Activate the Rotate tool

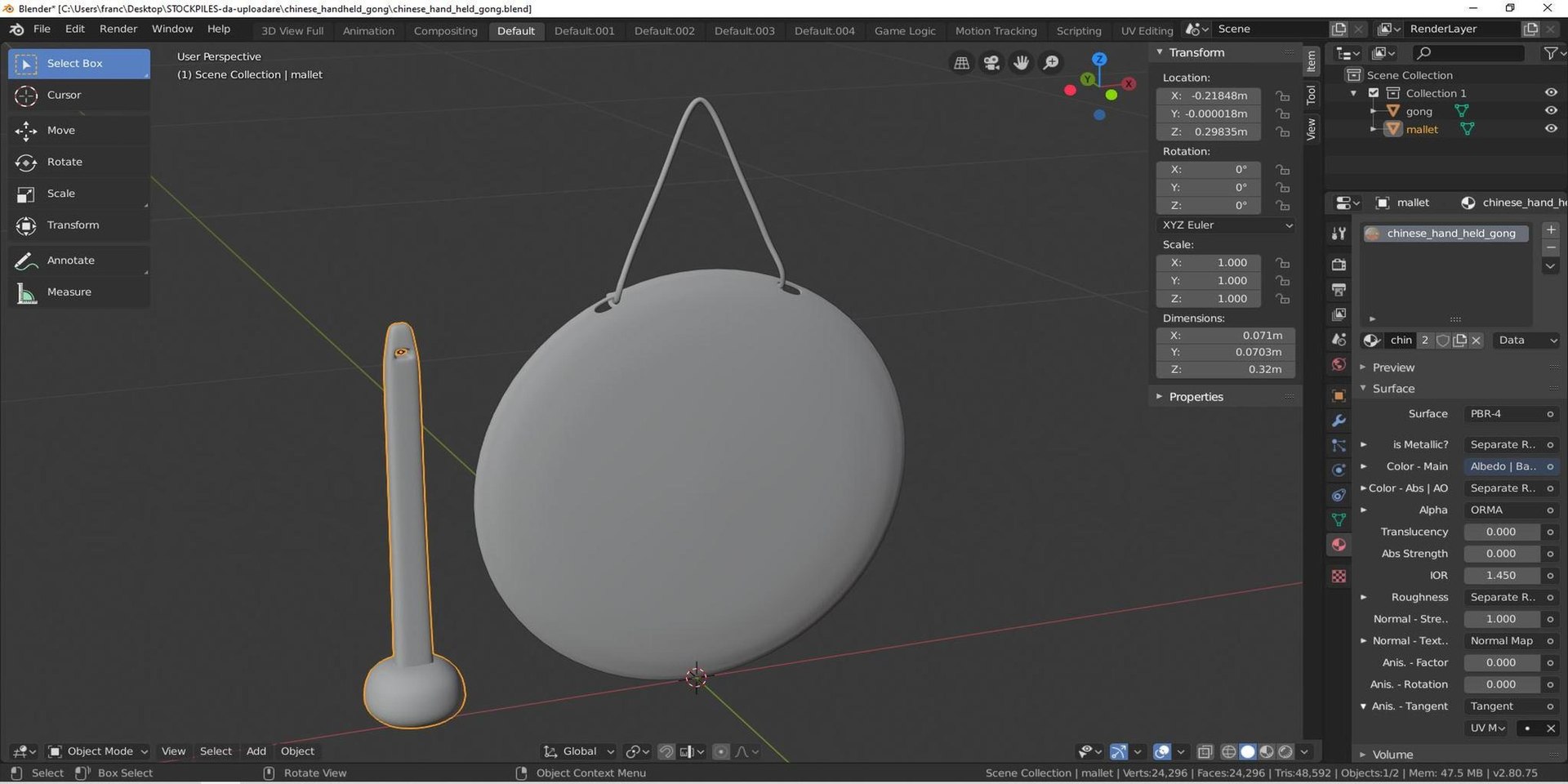click(78, 163)
